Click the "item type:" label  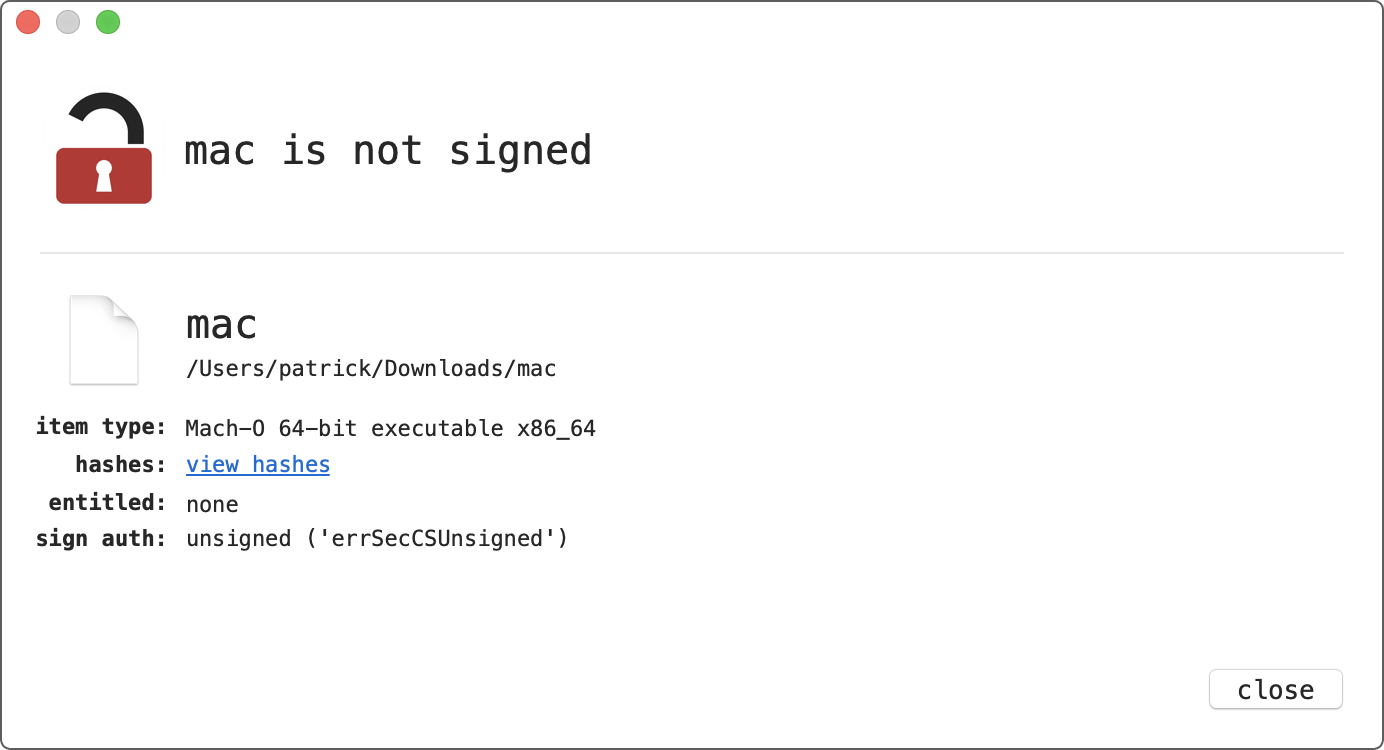point(101,427)
